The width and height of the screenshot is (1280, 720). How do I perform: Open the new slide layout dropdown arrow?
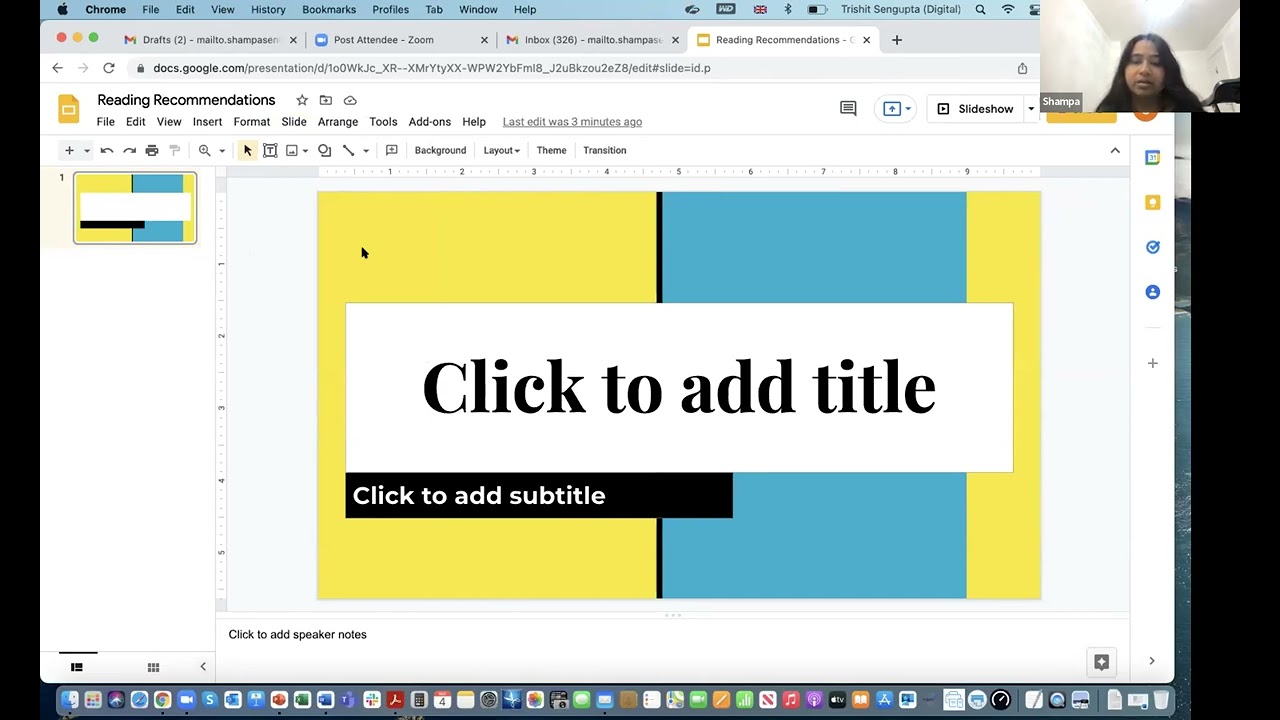pyautogui.click(x=87, y=151)
